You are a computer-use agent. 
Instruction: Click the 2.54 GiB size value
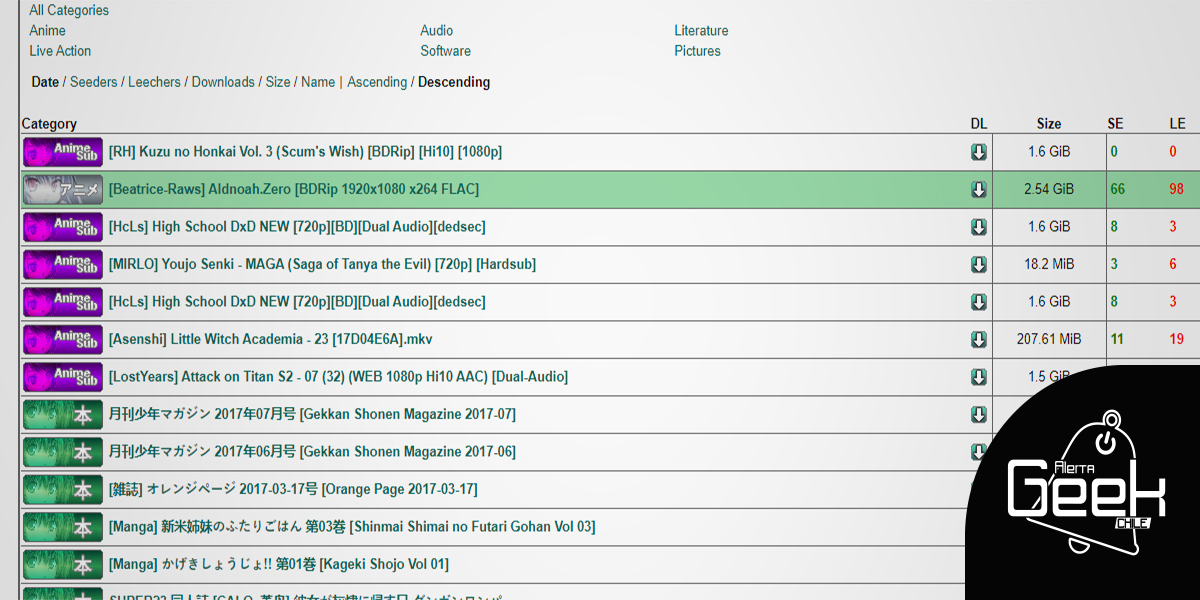point(1049,189)
